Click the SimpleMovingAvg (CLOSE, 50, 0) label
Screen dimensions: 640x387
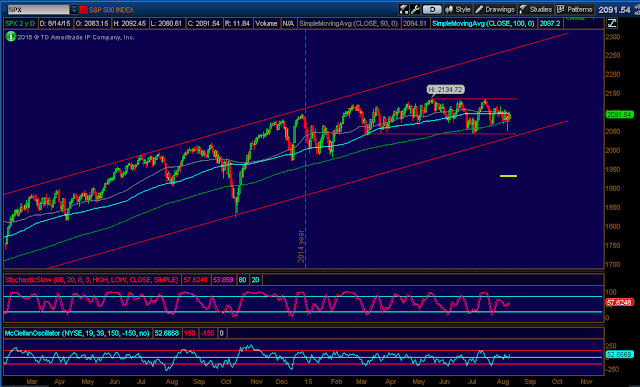(x=349, y=24)
